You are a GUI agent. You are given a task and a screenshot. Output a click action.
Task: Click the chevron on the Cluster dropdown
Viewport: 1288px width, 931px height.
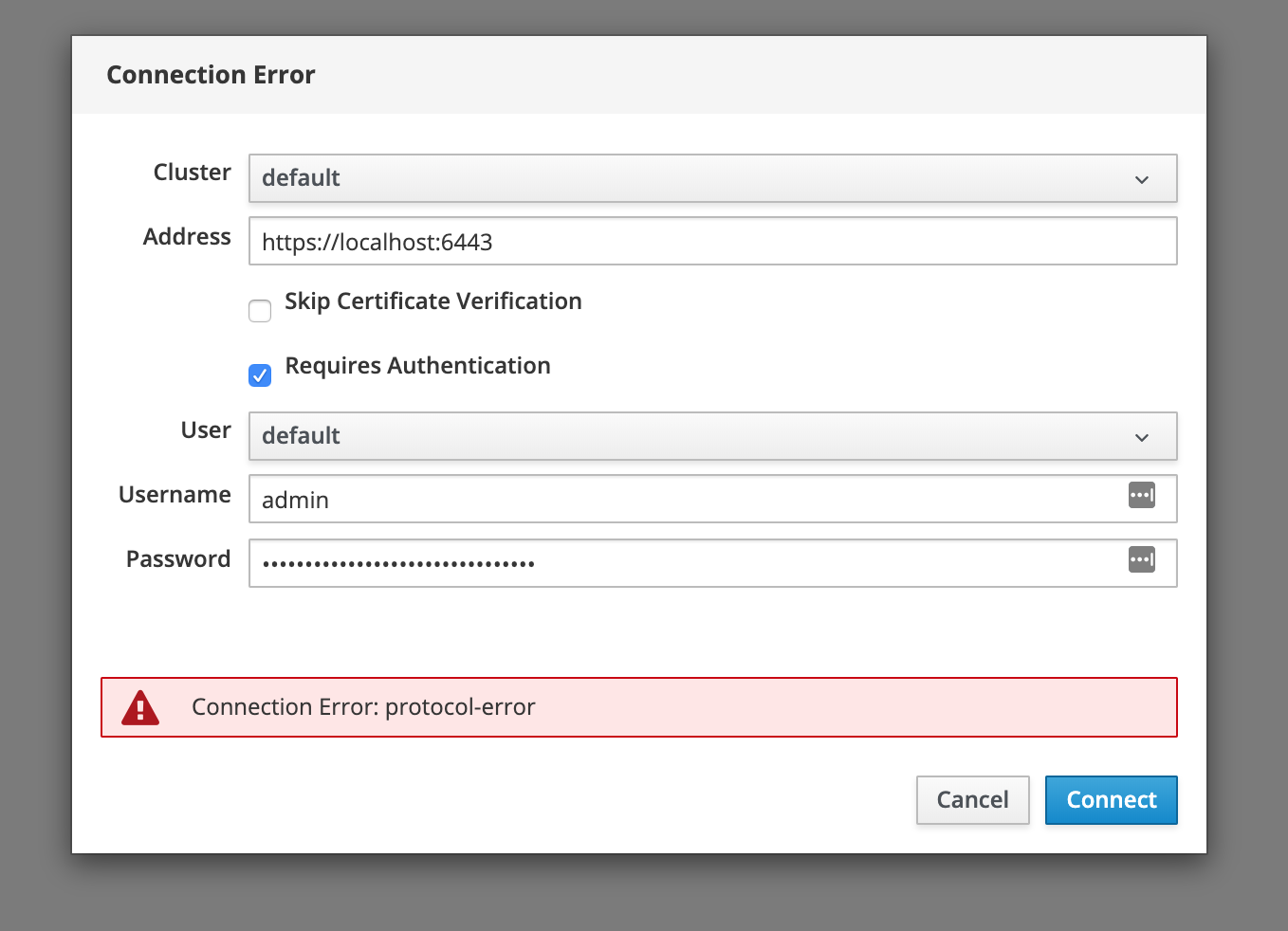(x=1142, y=178)
